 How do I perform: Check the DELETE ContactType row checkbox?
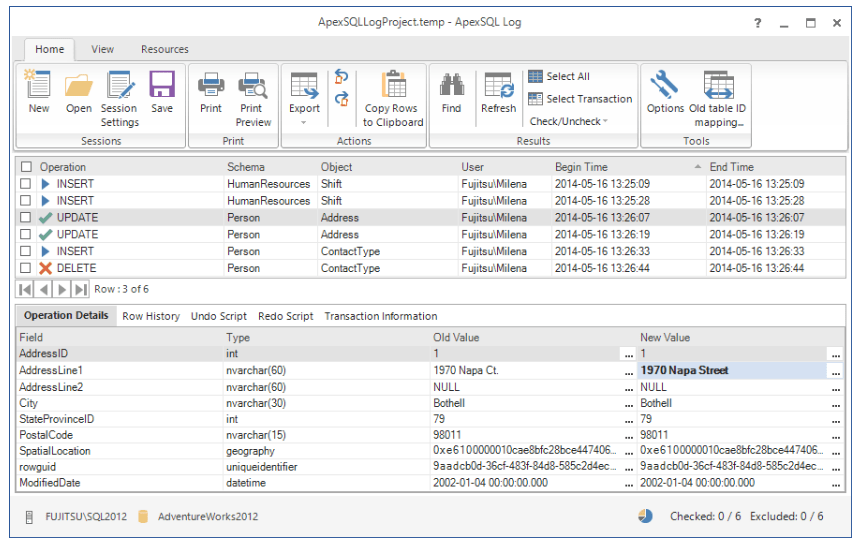pos(25,268)
